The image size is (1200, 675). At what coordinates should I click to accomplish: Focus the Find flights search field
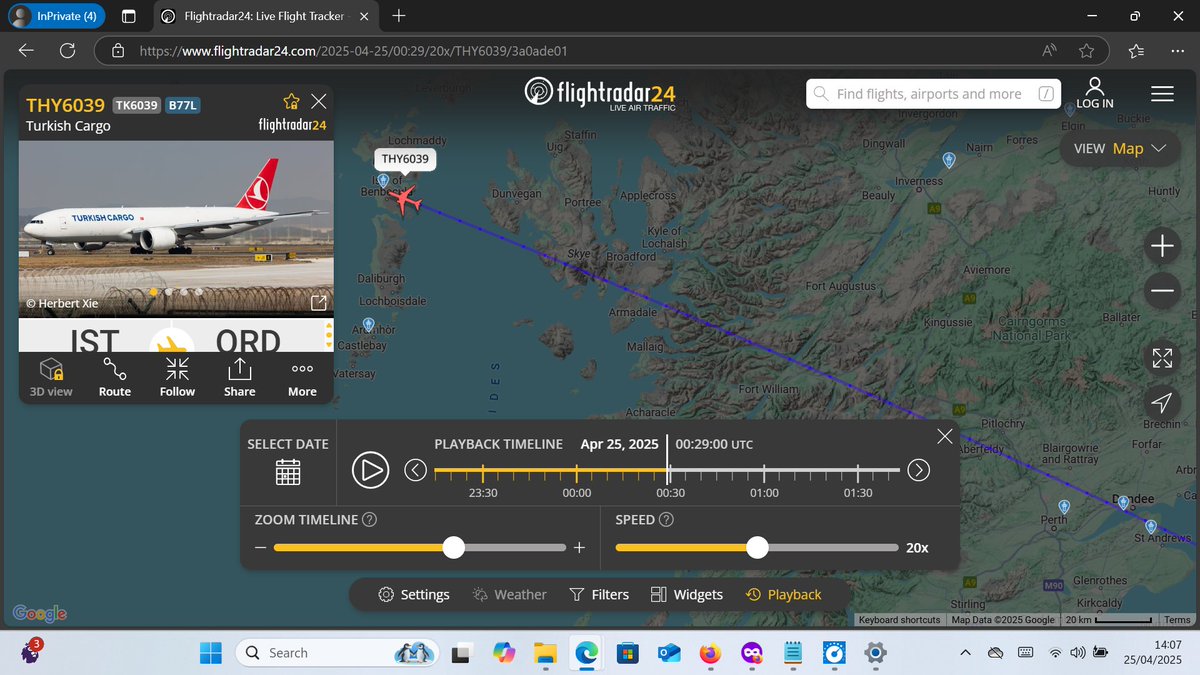(x=934, y=94)
